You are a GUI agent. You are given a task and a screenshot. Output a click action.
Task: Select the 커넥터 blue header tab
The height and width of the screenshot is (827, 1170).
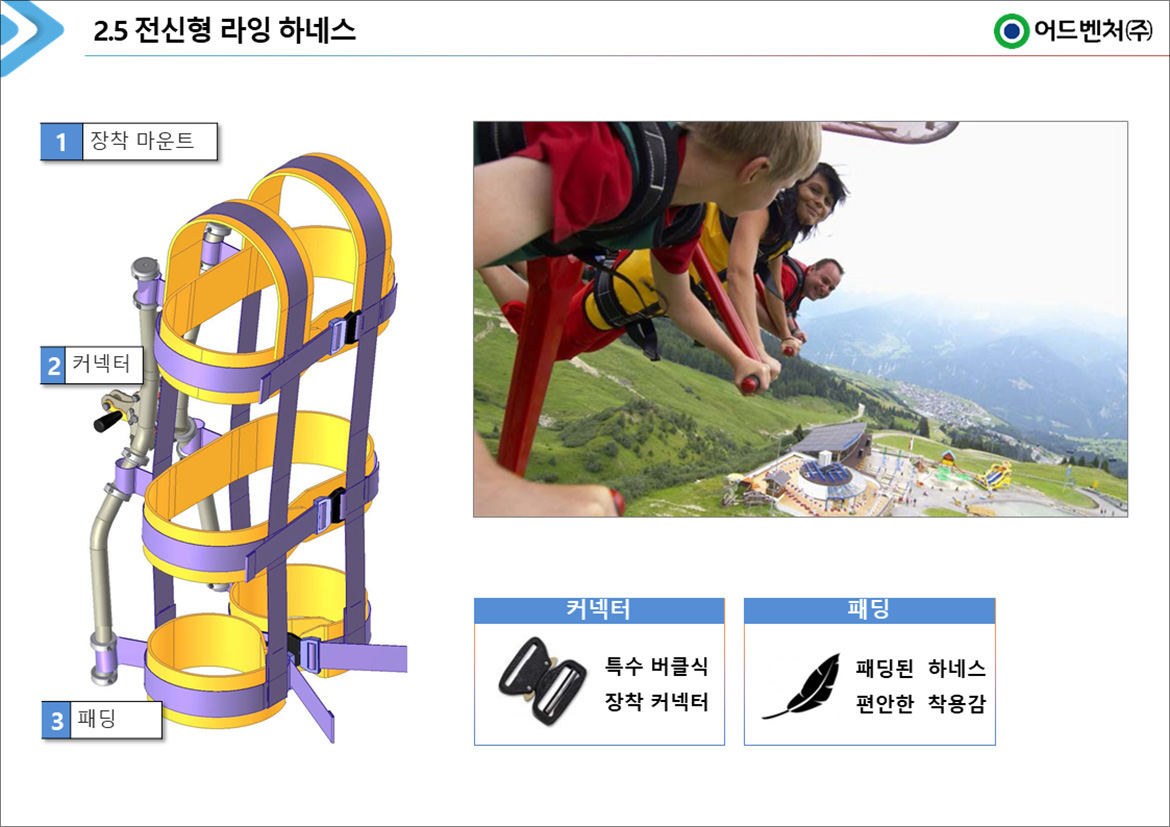(599, 611)
